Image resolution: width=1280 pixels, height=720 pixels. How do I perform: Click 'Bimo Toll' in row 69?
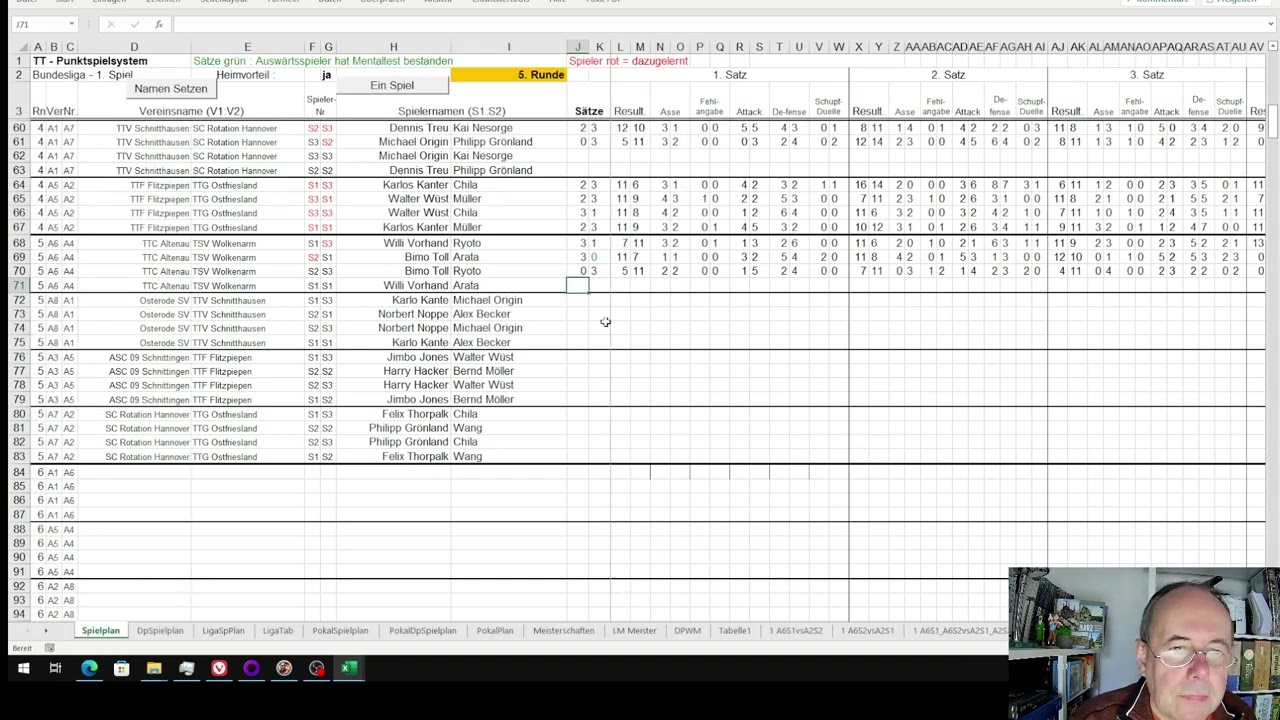coord(427,257)
